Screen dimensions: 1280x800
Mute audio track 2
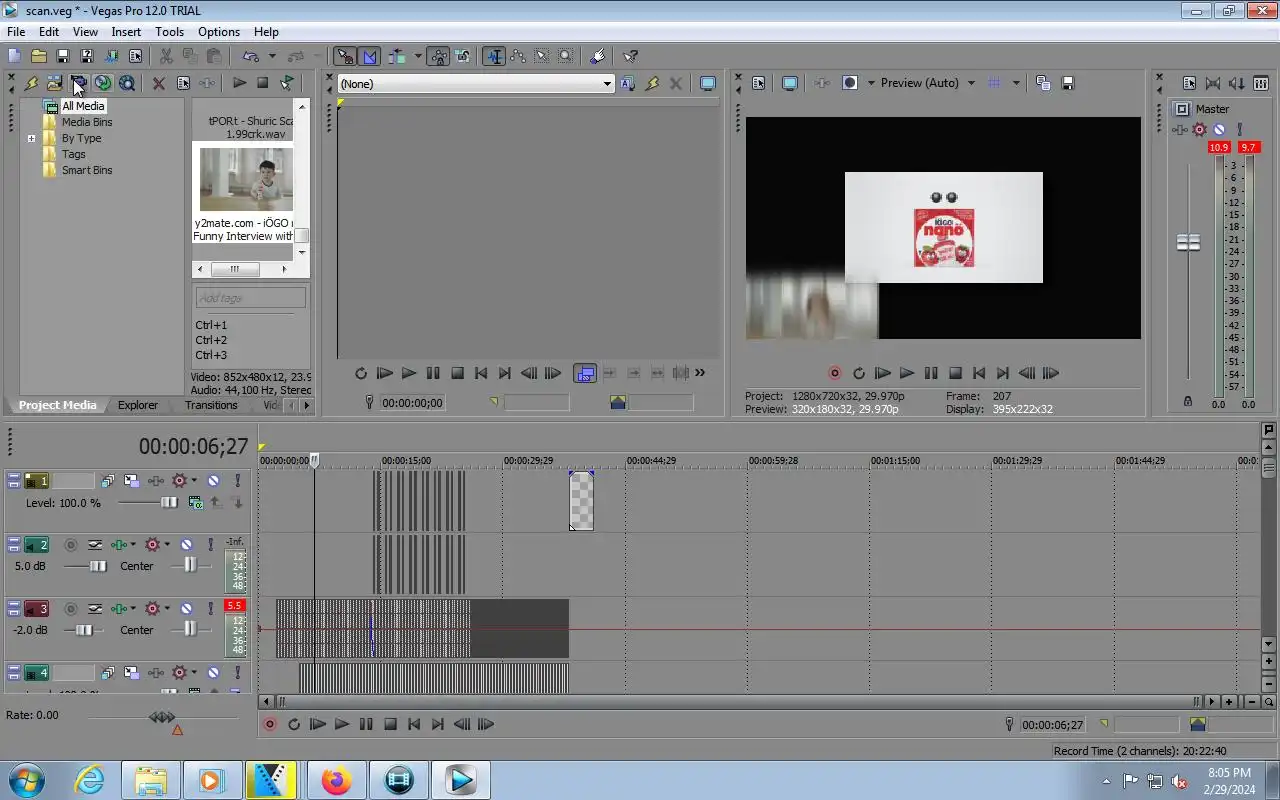pyautogui.click(x=186, y=545)
